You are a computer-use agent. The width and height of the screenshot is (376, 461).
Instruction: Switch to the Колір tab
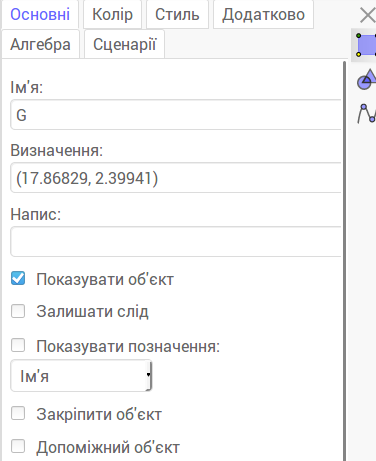[112, 15]
